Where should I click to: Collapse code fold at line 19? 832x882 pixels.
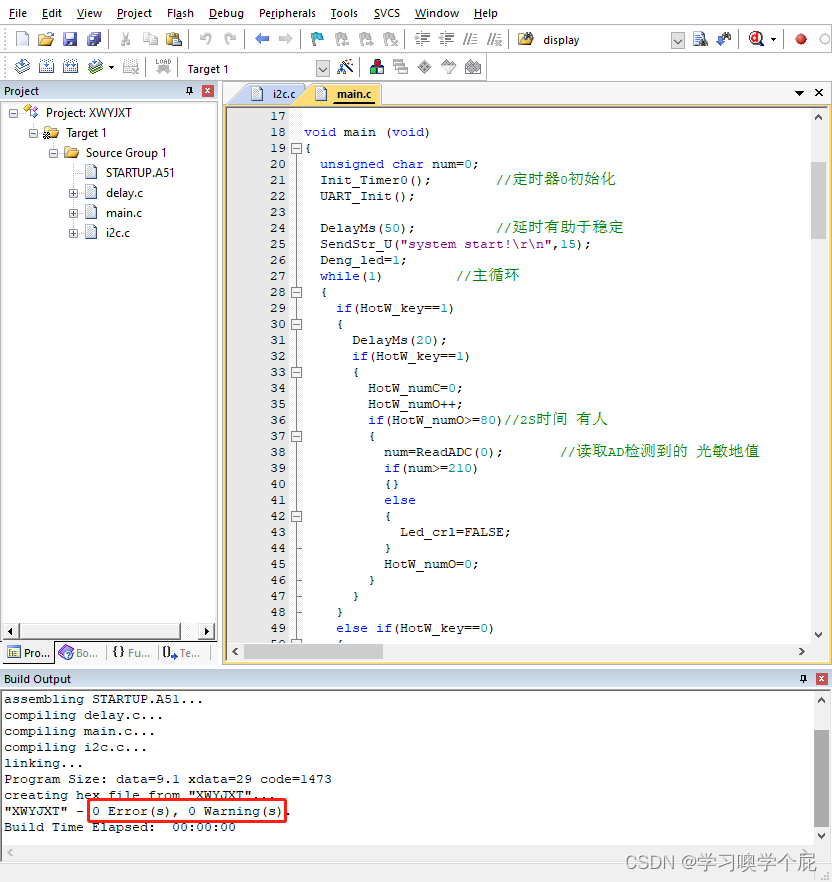point(296,148)
